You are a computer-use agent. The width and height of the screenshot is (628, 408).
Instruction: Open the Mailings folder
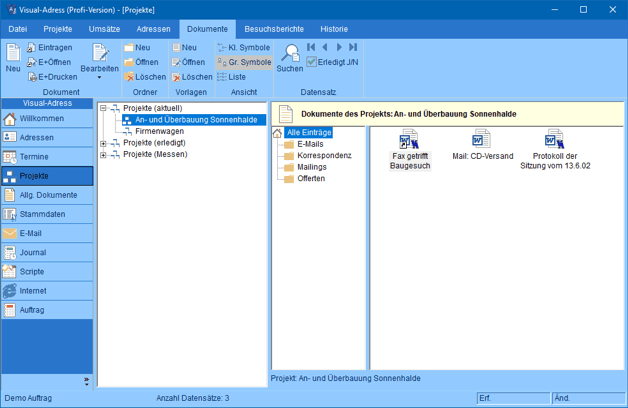312,167
